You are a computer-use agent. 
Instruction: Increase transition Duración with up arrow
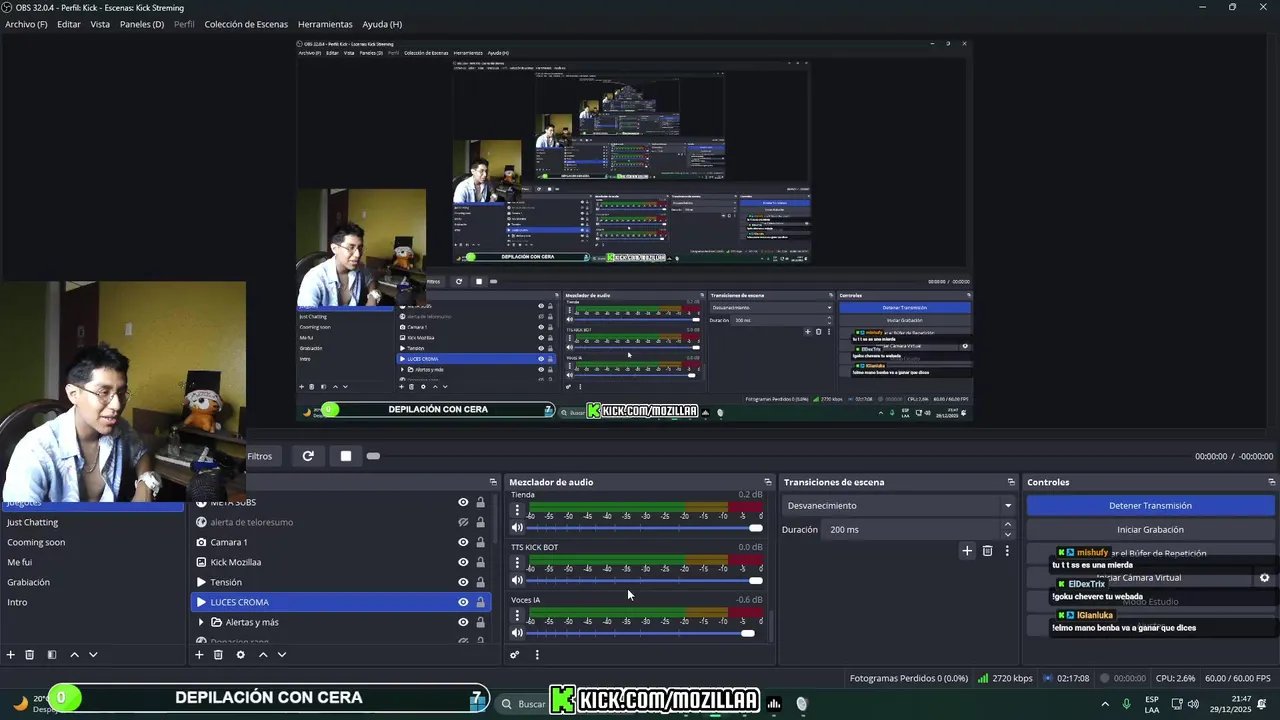[x=1007, y=525]
